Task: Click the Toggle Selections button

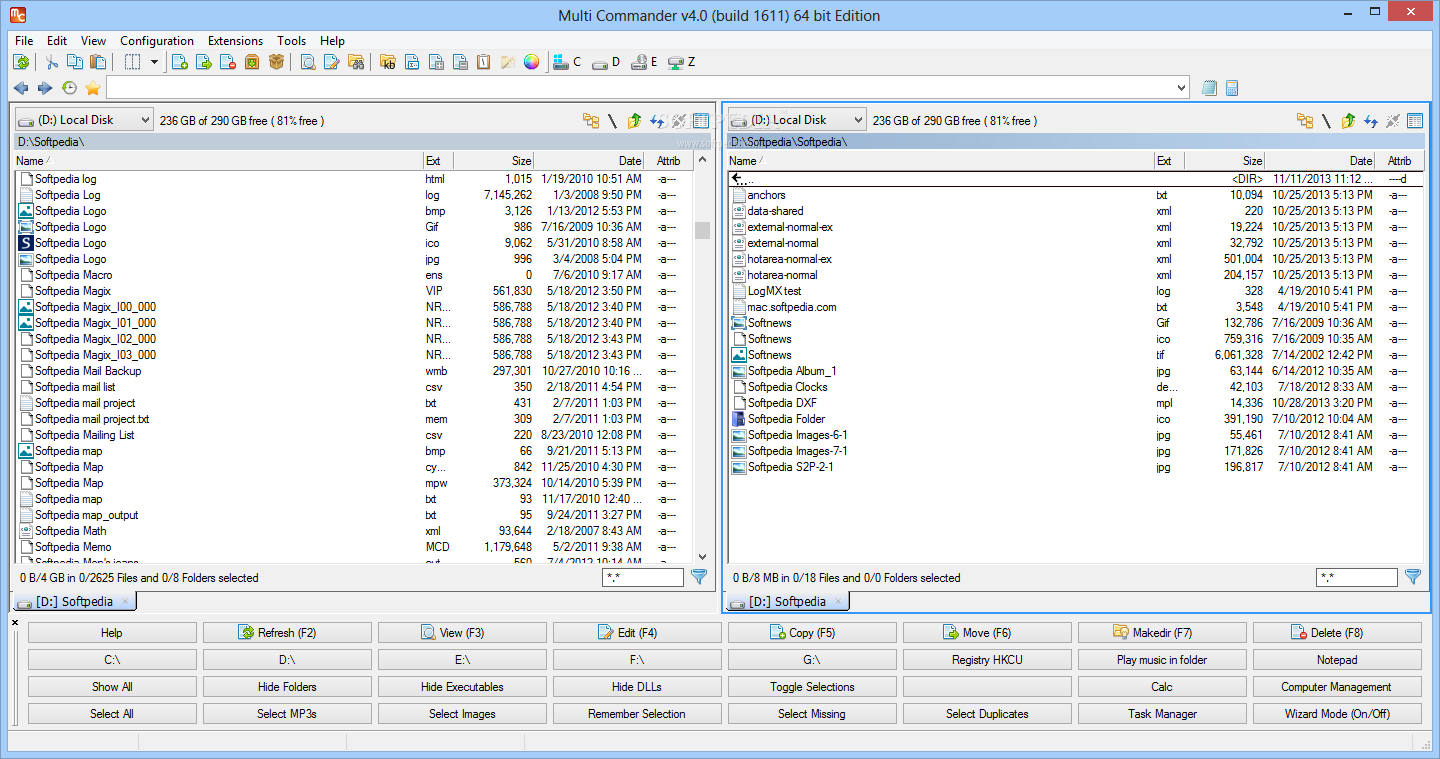Action: click(x=812, y=686)
